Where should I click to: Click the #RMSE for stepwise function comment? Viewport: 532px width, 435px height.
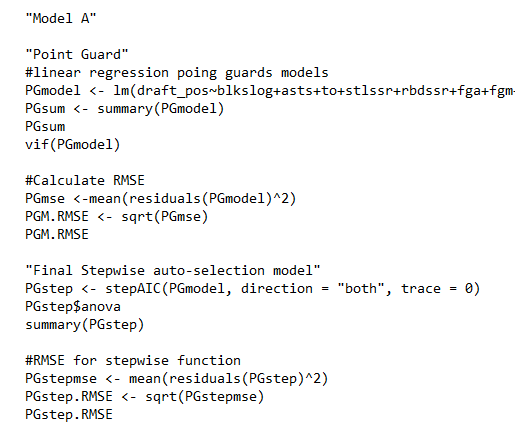tap(133, 360)
